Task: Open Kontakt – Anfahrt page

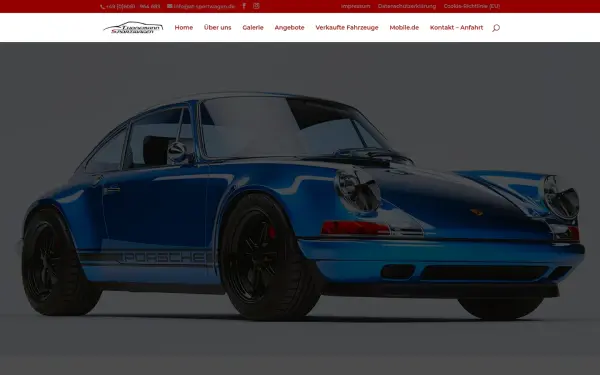Action: click(x=457, y=28)
